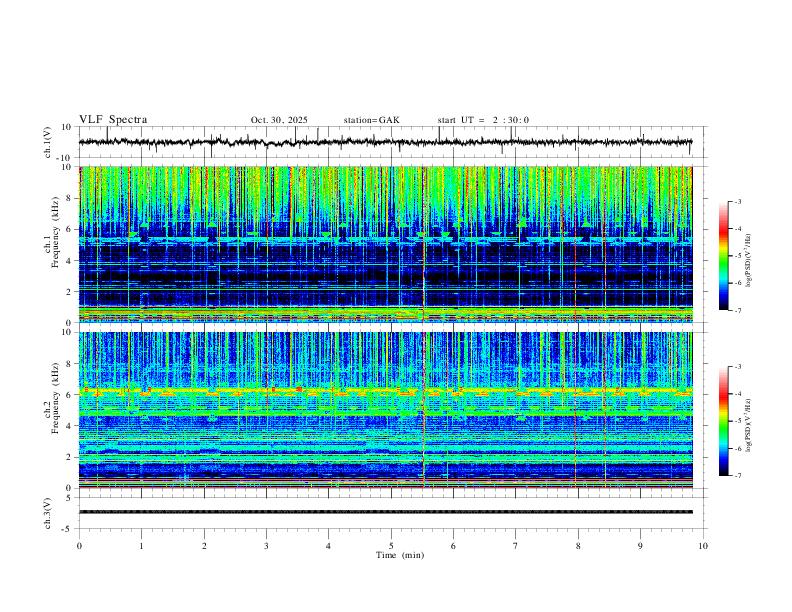
Task: Click the ch.1 spectrogram panel
Action: pos(385,244)
